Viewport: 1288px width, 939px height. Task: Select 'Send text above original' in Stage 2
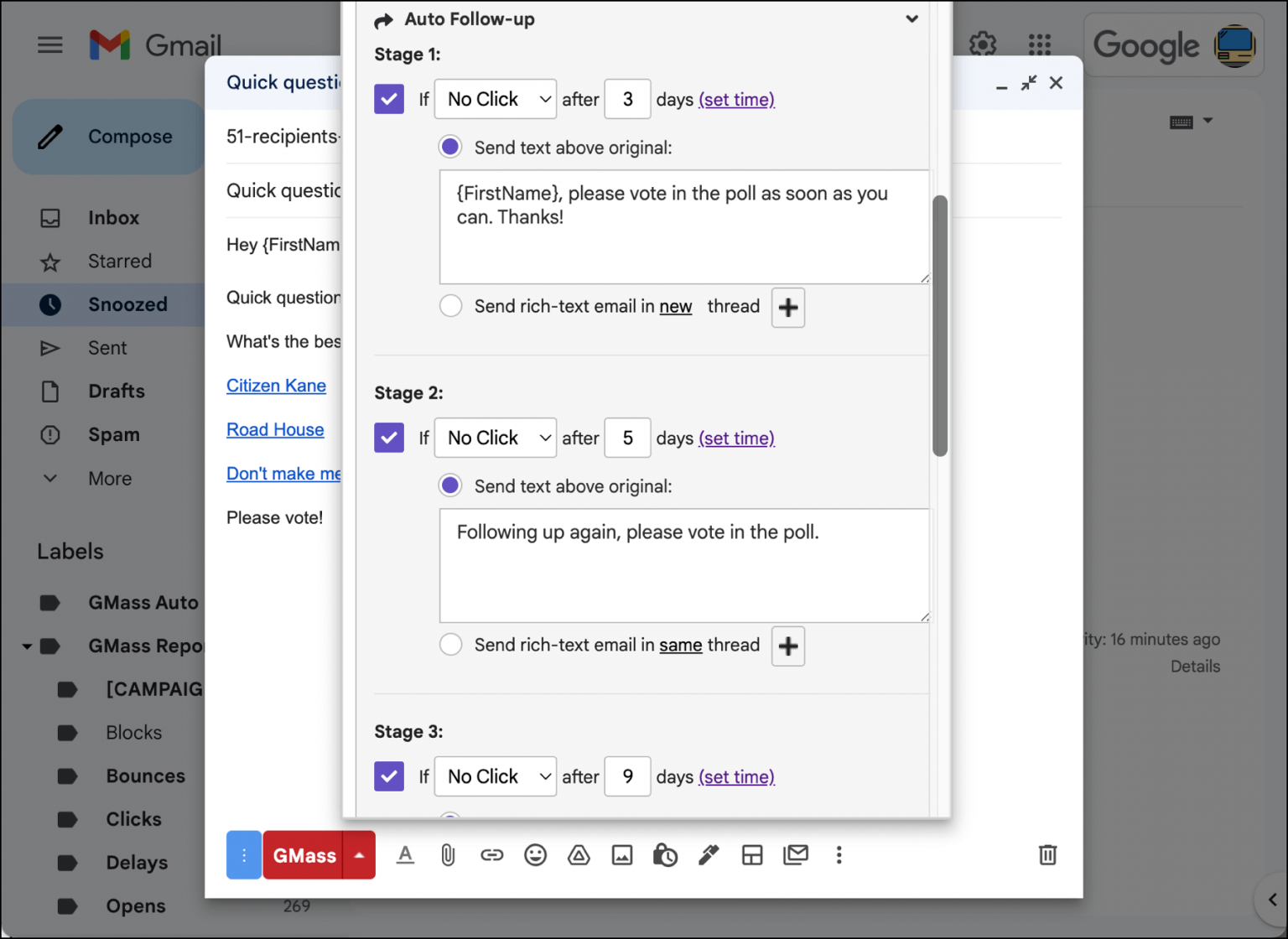pos(450,485)
